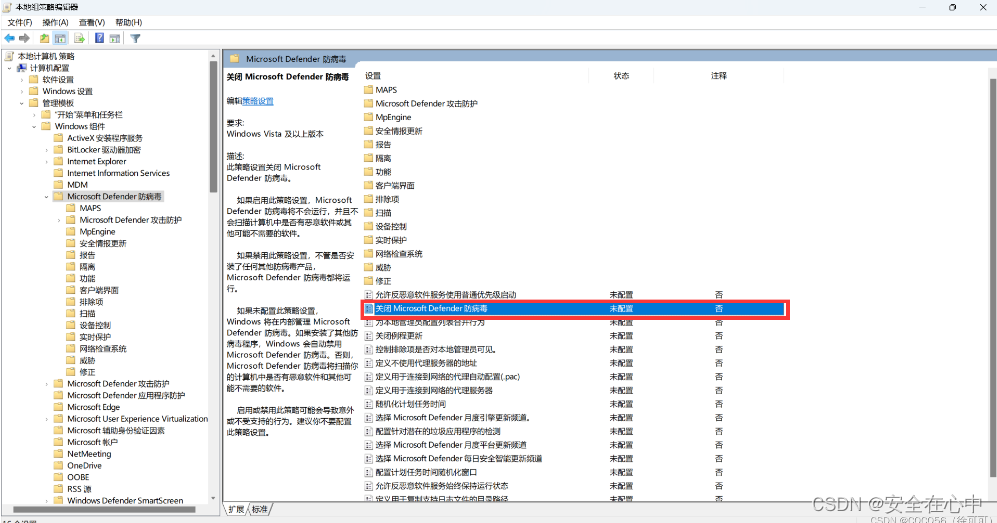The height and width of the screenshot is (523, 997).
Task: Select the 关闭例程更新 policy
Action: (398, 336)
